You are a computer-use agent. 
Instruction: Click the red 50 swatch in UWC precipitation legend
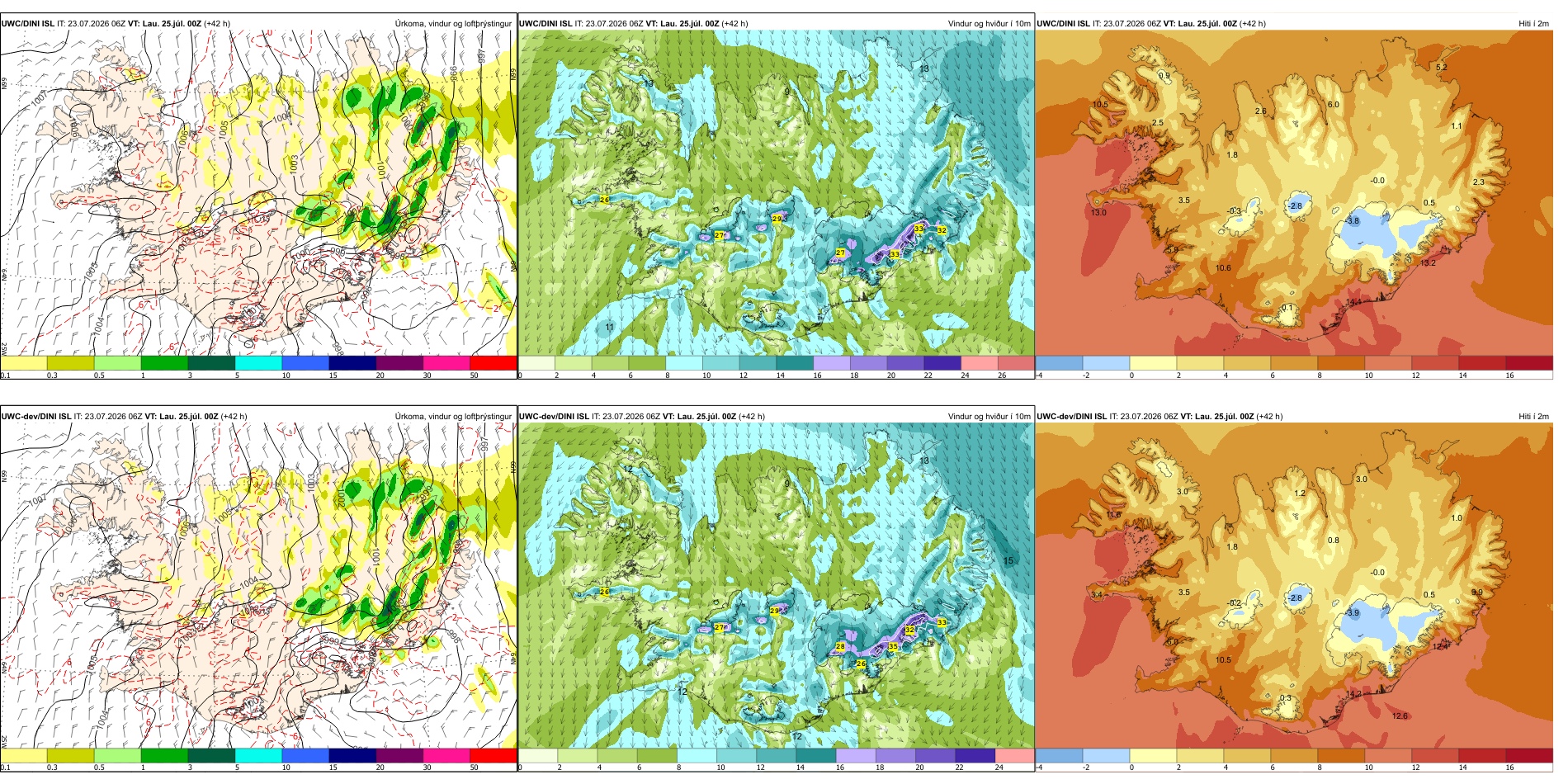pyautogui.click(x=494, y=363)
